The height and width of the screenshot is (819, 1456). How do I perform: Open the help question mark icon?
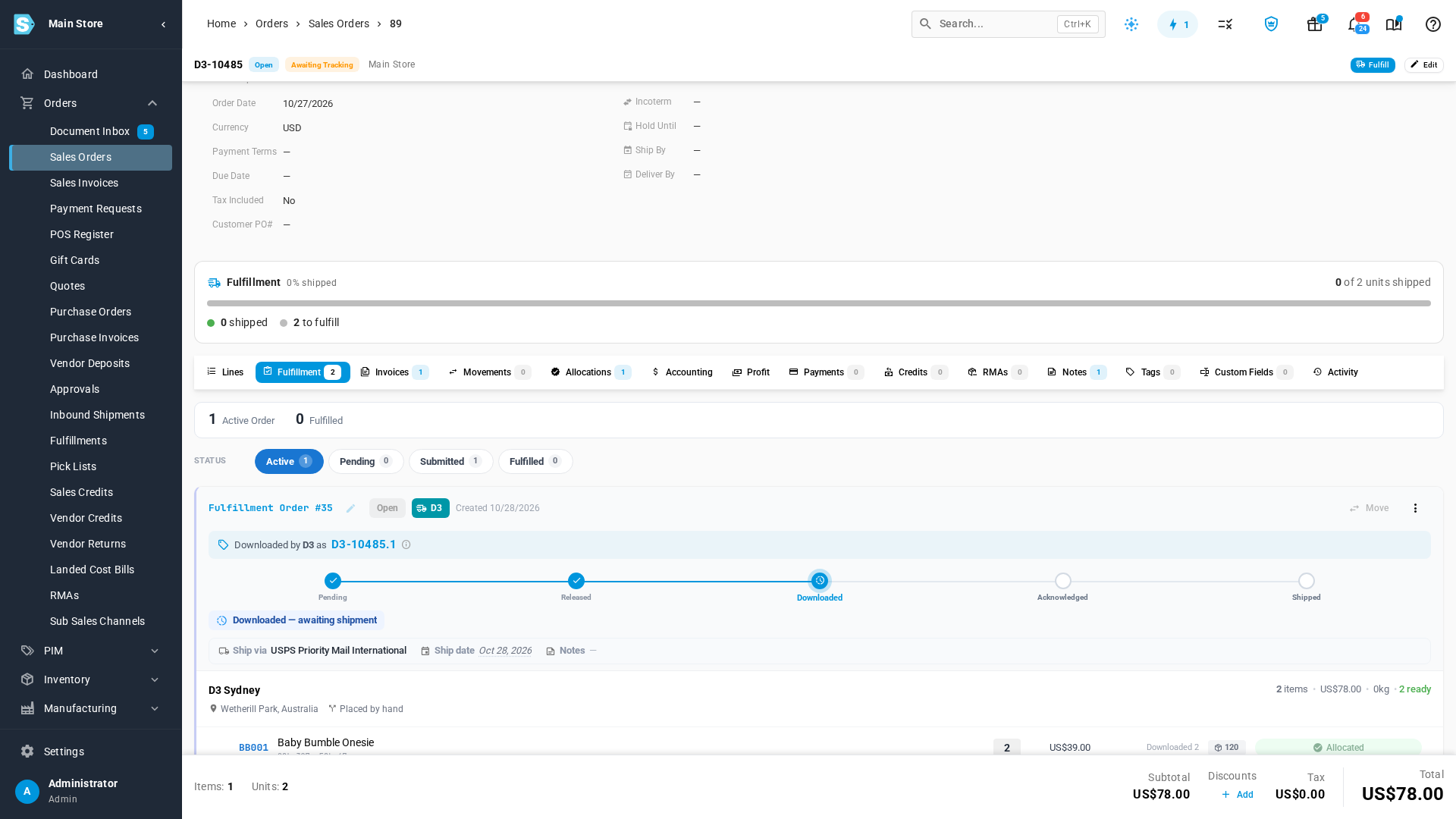click(1432, 24)
